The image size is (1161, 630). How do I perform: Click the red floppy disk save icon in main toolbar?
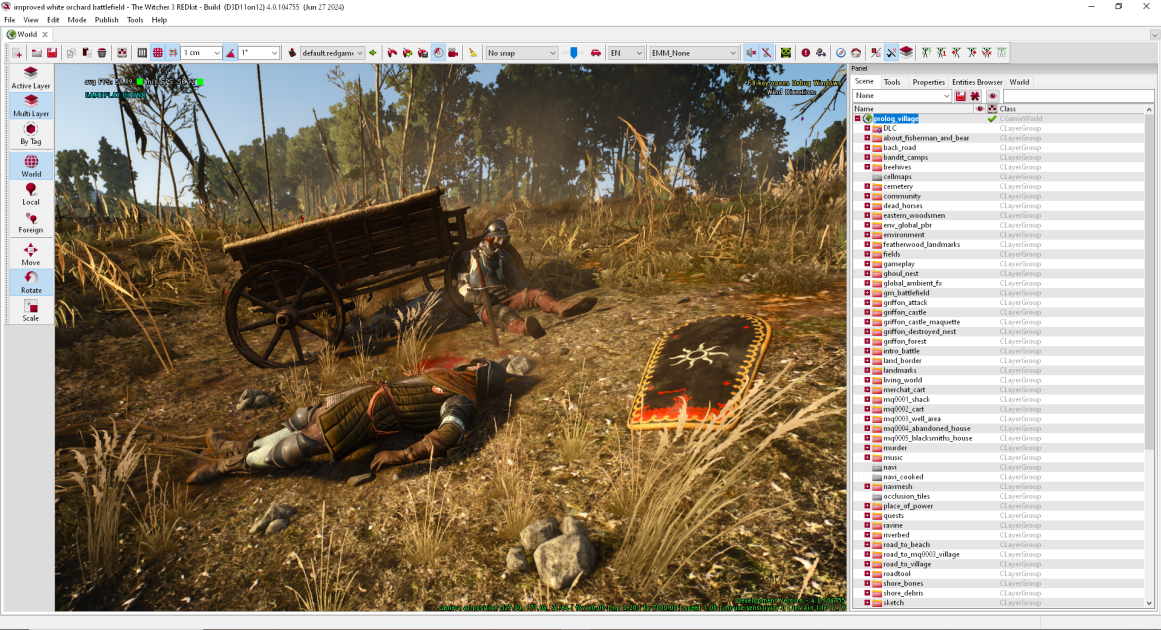(52, 53)
